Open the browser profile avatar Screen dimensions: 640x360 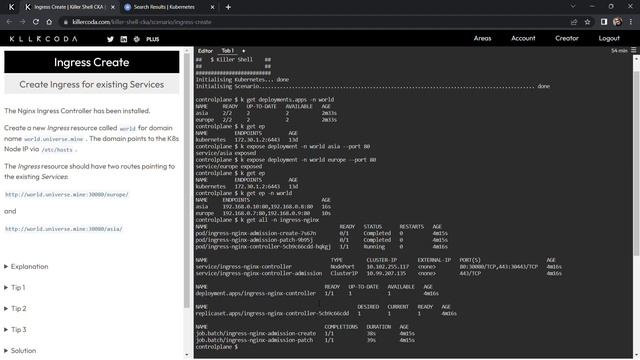click(x=618, y=22)
